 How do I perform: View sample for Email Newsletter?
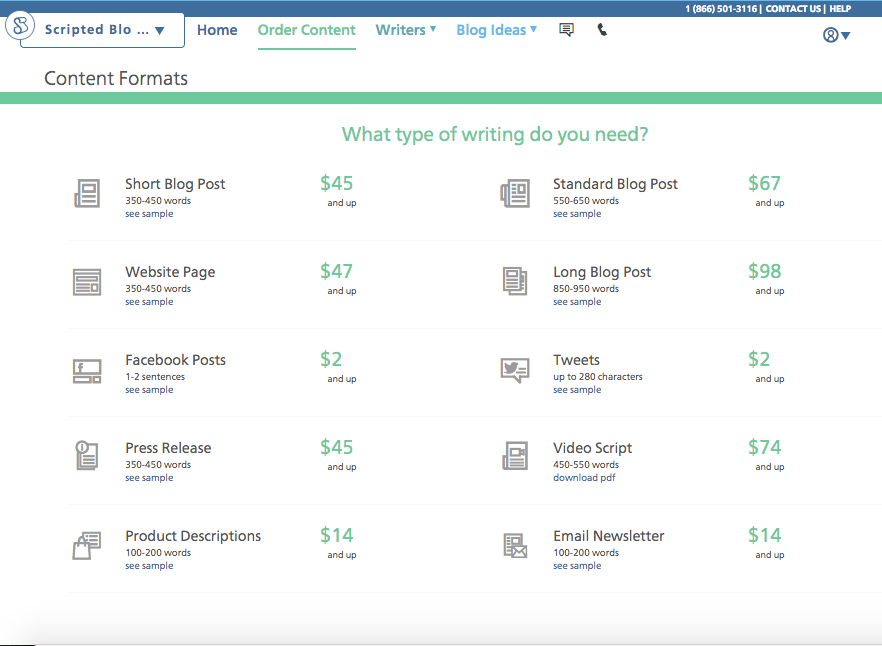point(577,566)
